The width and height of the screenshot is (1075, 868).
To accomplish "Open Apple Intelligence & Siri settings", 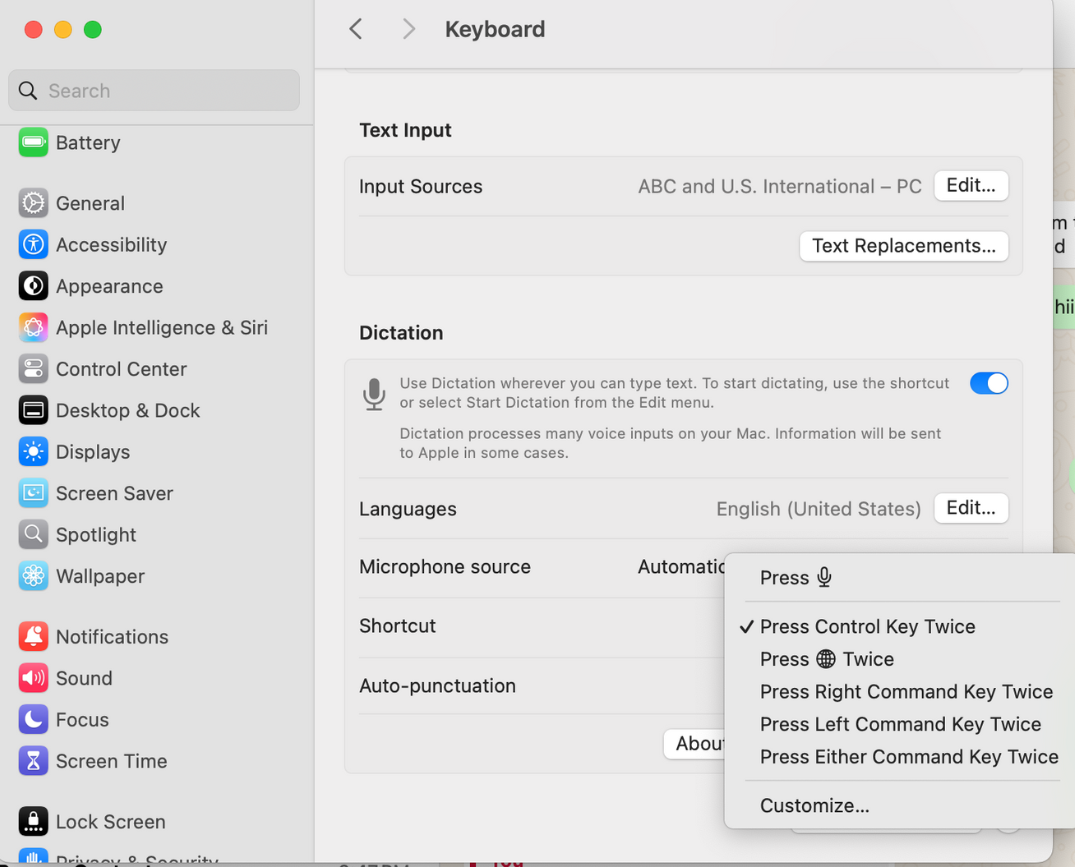I will (161, 328).
